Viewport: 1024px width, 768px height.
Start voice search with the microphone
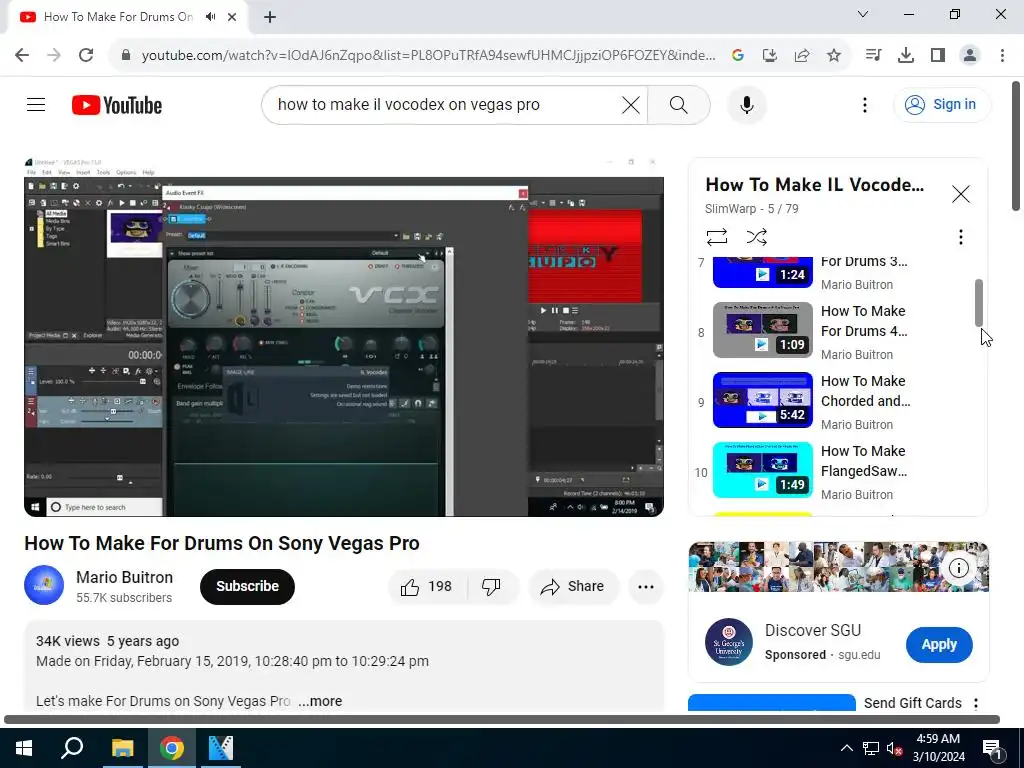746,104
